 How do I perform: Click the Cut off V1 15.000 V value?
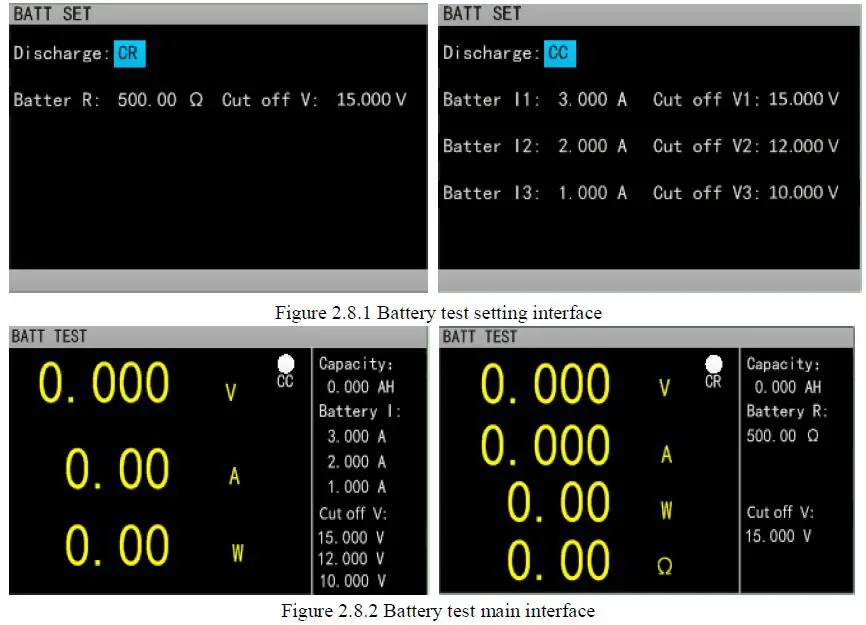pos(803,100)
